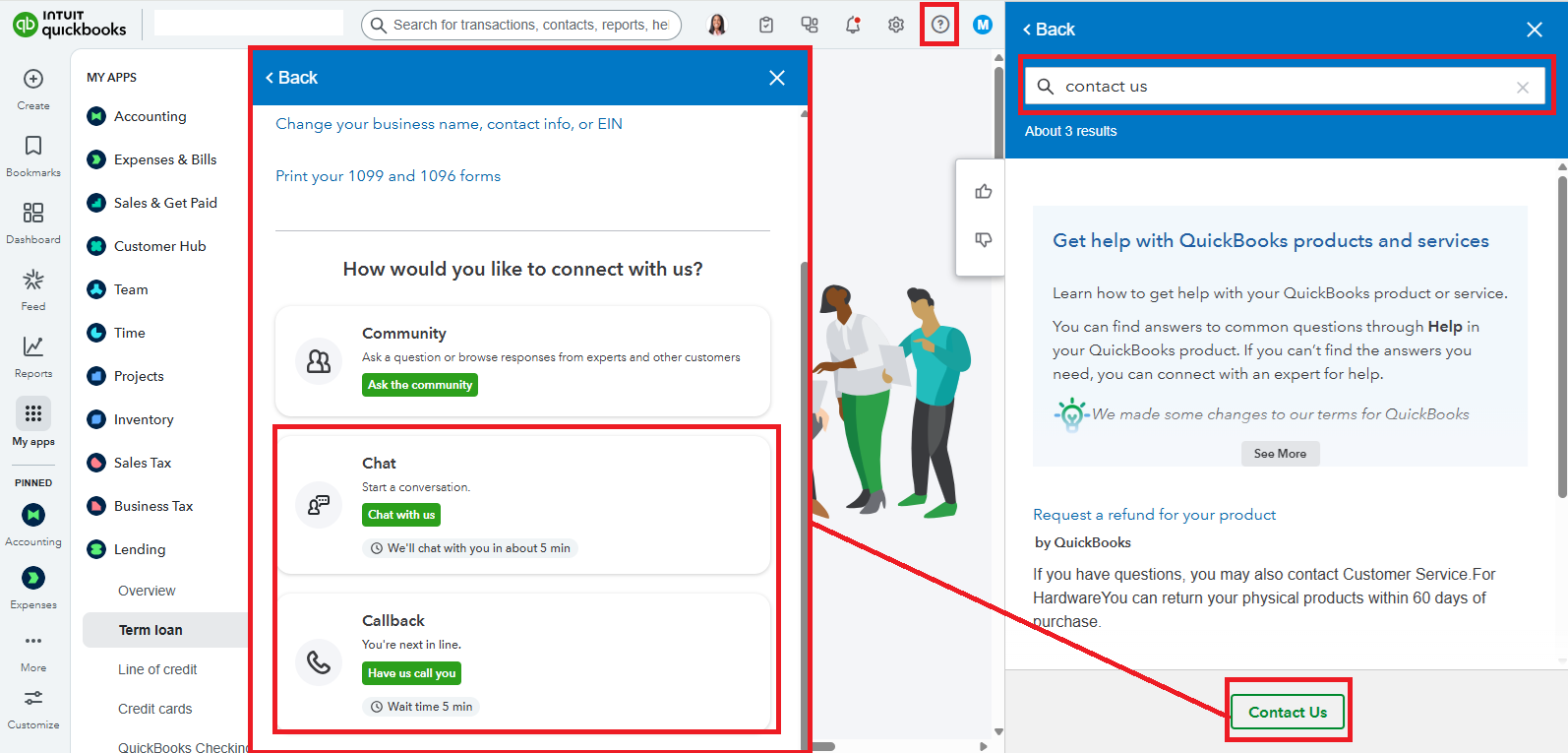This screenshot has height=753, width=1568.
Task: Open 'Change your business name, contact info, or EIN'
Action: [x=449, y=124]
